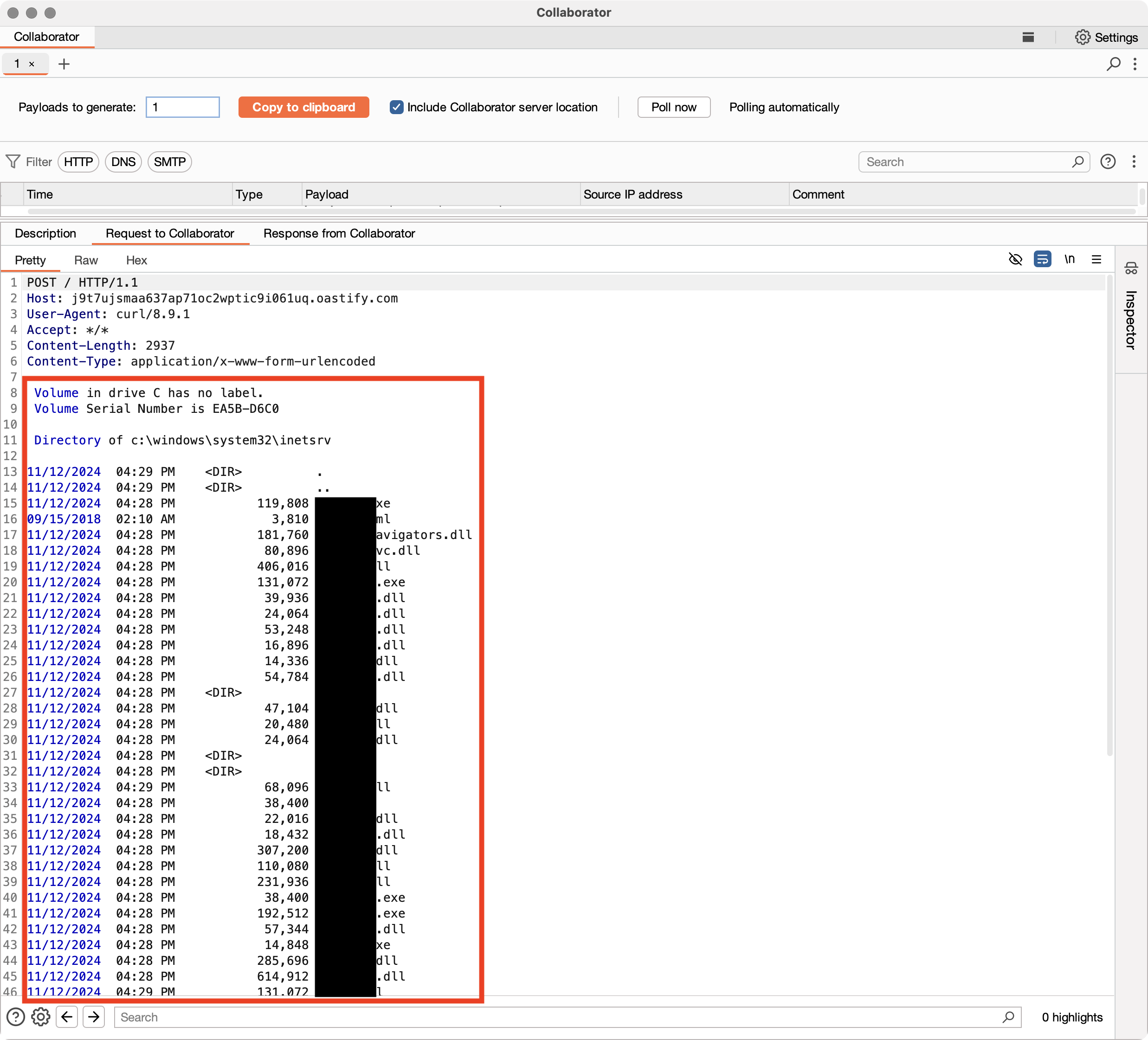Select the Hex view tab

coord(137,260)
